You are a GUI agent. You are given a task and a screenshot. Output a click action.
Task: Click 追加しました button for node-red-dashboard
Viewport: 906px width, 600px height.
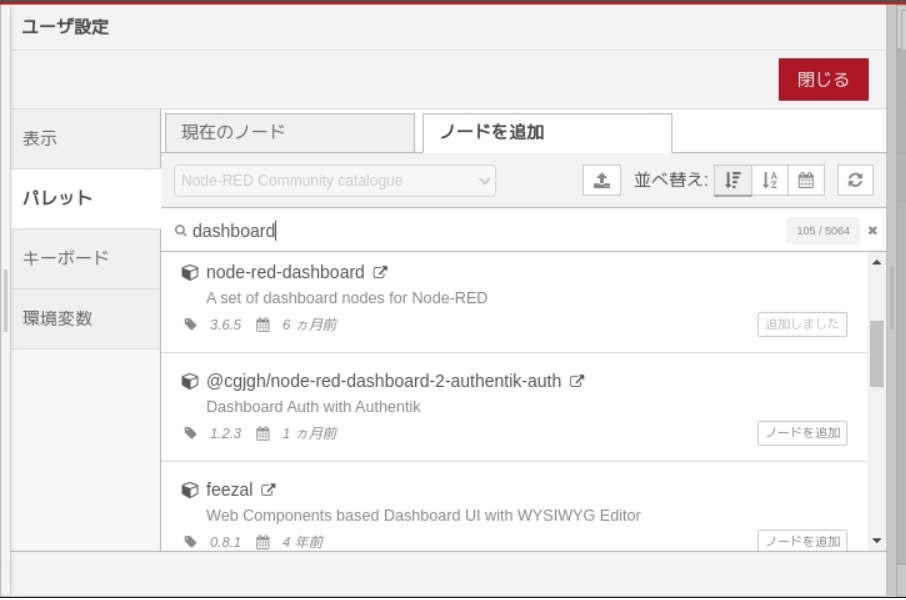pyautogui.click(x=802, y=324)
